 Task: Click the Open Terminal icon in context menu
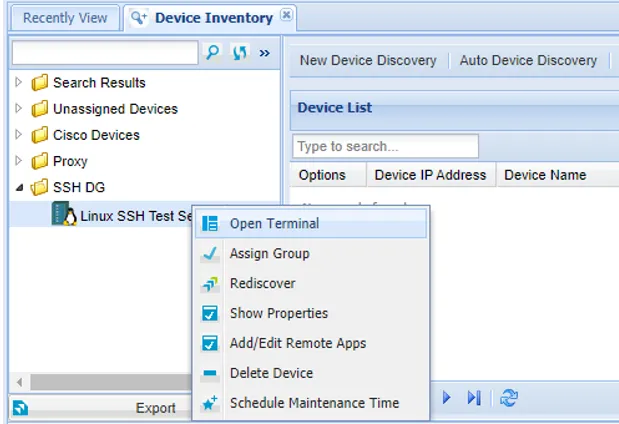(210, 223)
